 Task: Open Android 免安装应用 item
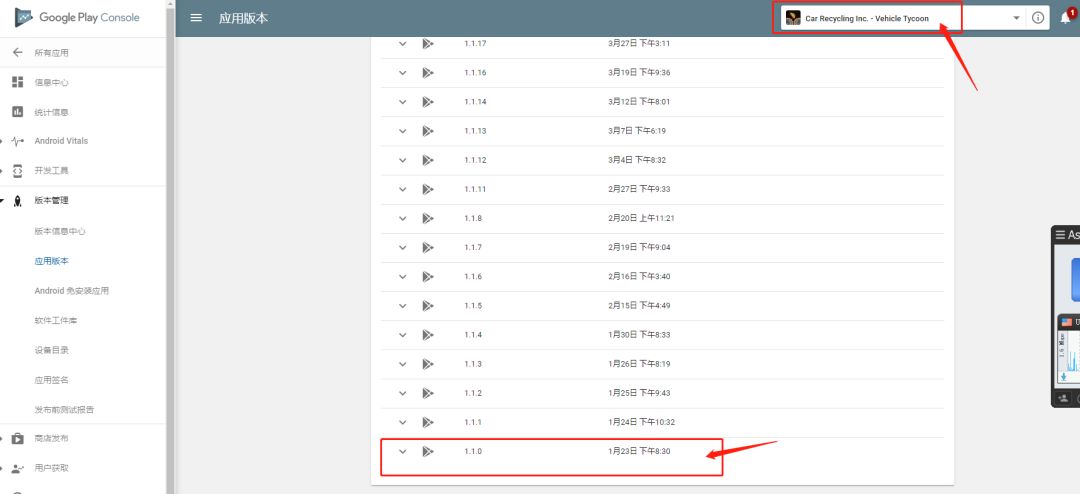tap(72, 291)
